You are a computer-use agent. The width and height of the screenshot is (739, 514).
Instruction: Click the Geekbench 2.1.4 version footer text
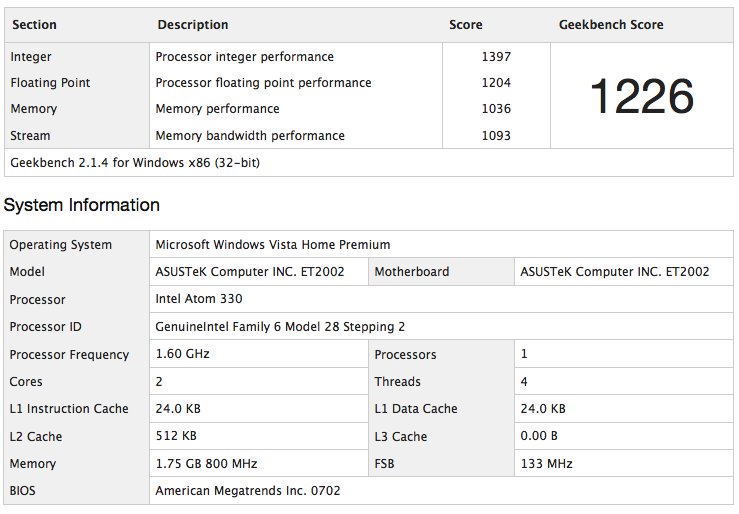(135, 162)
